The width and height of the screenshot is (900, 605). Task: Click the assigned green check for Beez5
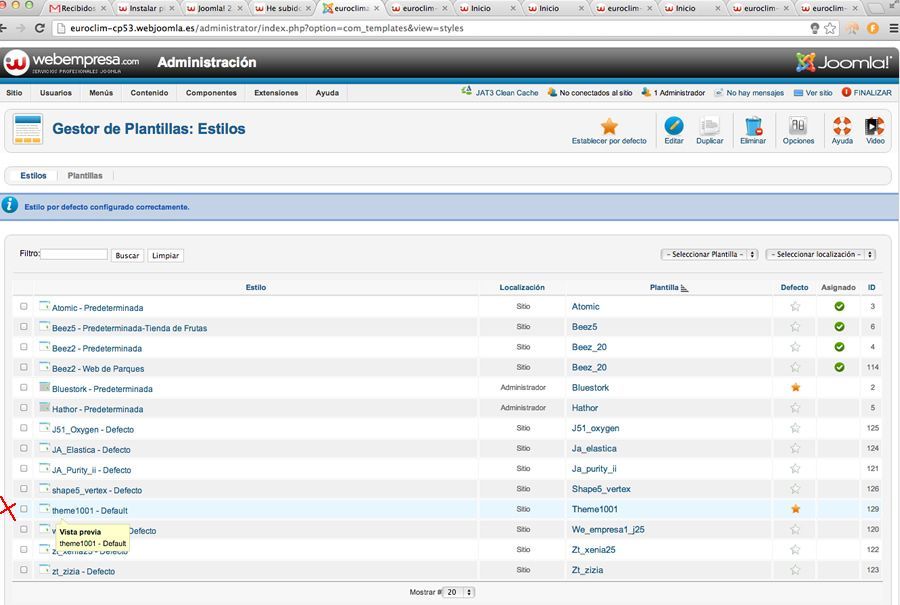point(839,327)
